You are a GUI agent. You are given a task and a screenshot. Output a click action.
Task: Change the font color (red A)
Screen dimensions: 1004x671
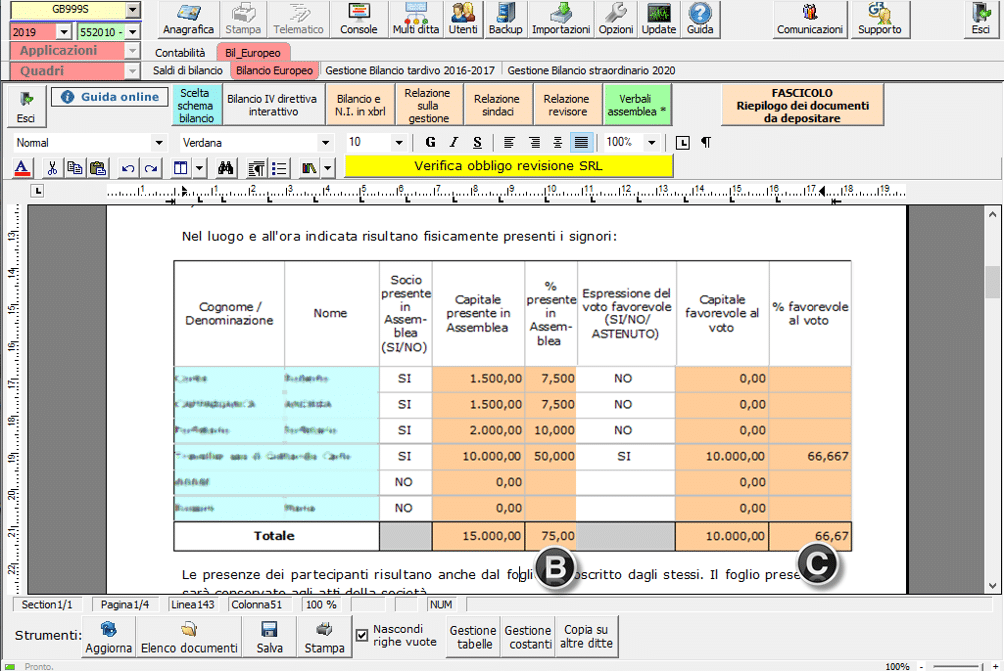(x=22, y=168)
